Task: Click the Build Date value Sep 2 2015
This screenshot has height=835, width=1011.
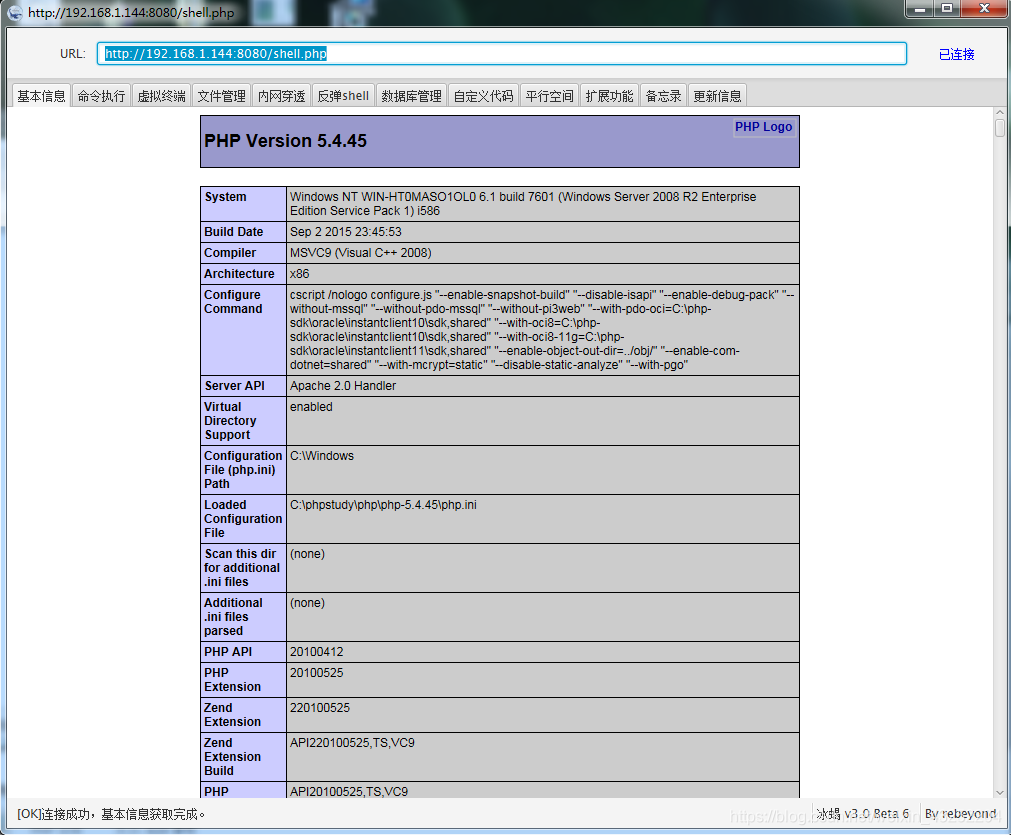Action: pyautogui.click(x=346, y=231)
